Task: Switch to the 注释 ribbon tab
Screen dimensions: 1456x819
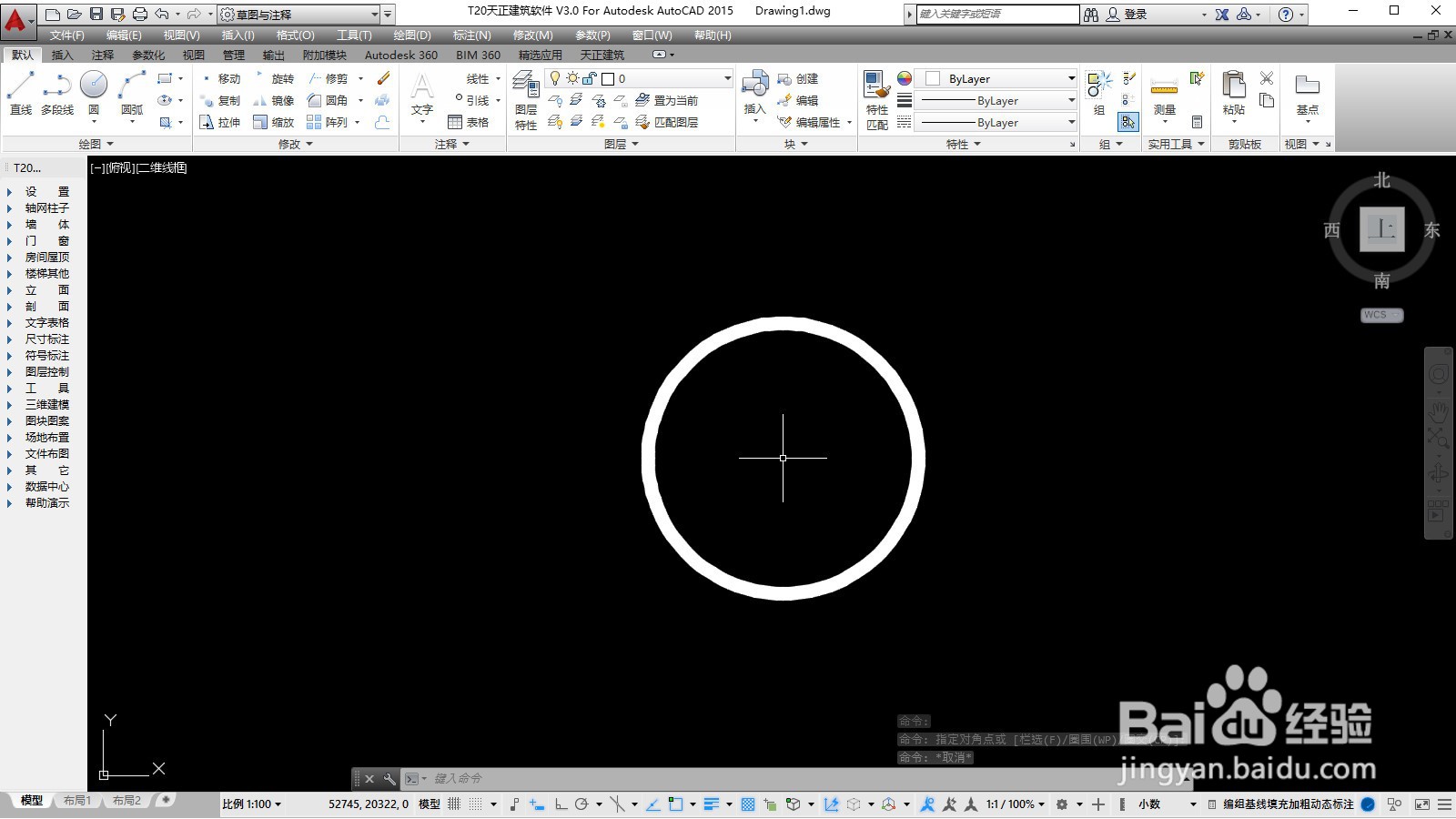Action: 103,56
